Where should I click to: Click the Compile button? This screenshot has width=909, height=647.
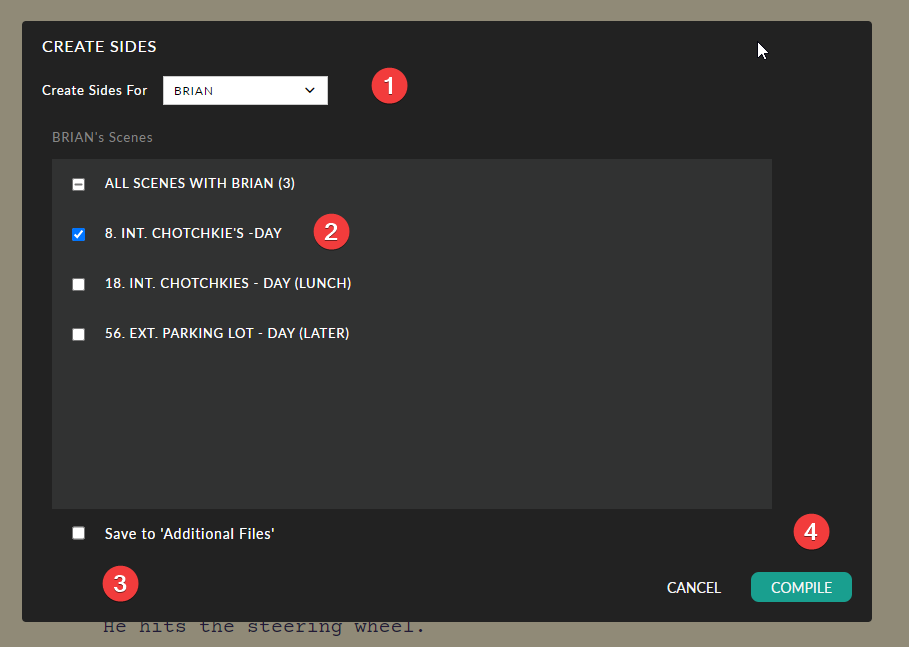pyautogui.click(x=801, y=587)
